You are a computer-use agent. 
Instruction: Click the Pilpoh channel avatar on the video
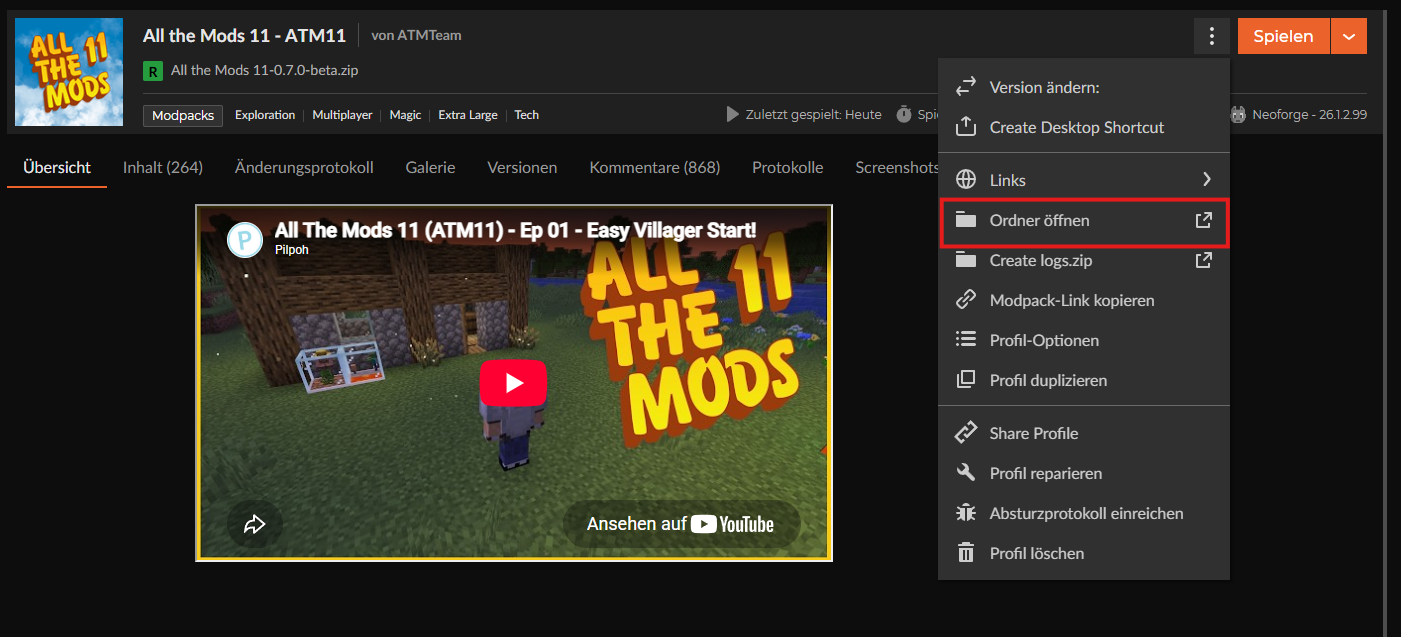coord(245,240)
